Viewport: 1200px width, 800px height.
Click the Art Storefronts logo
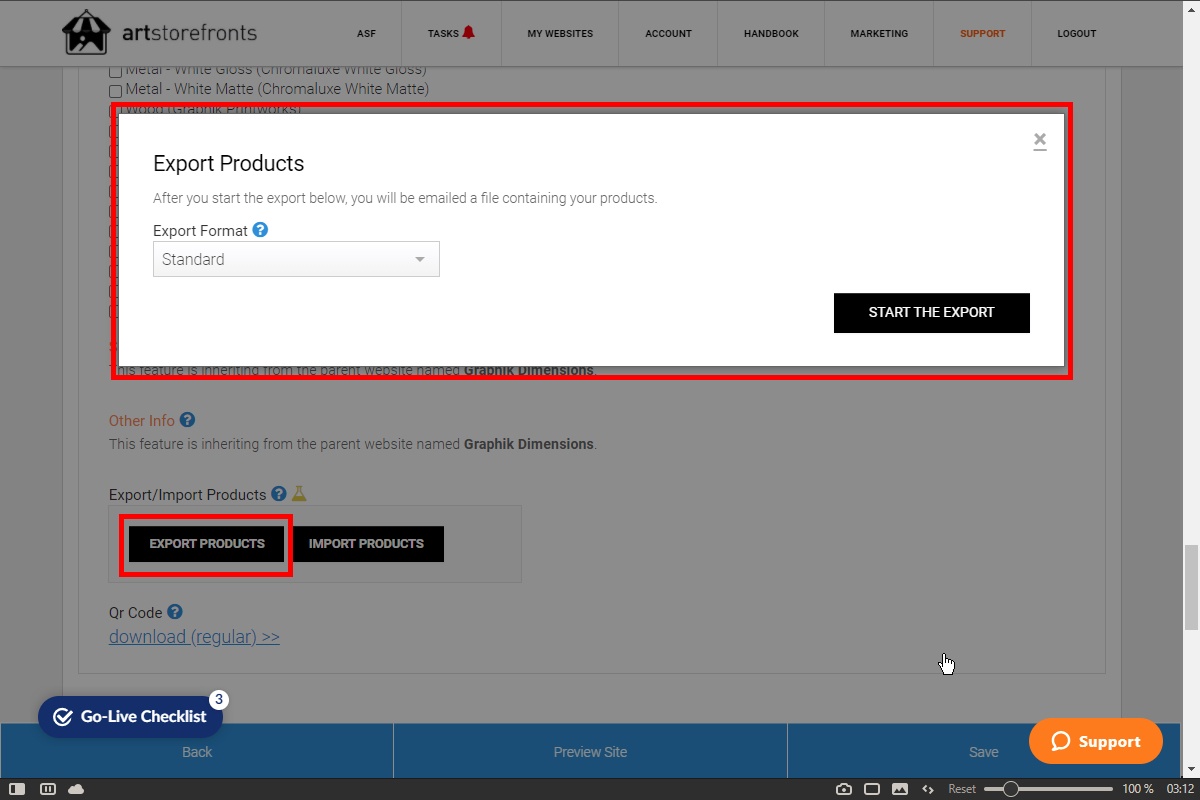click(x=160, y=33)
